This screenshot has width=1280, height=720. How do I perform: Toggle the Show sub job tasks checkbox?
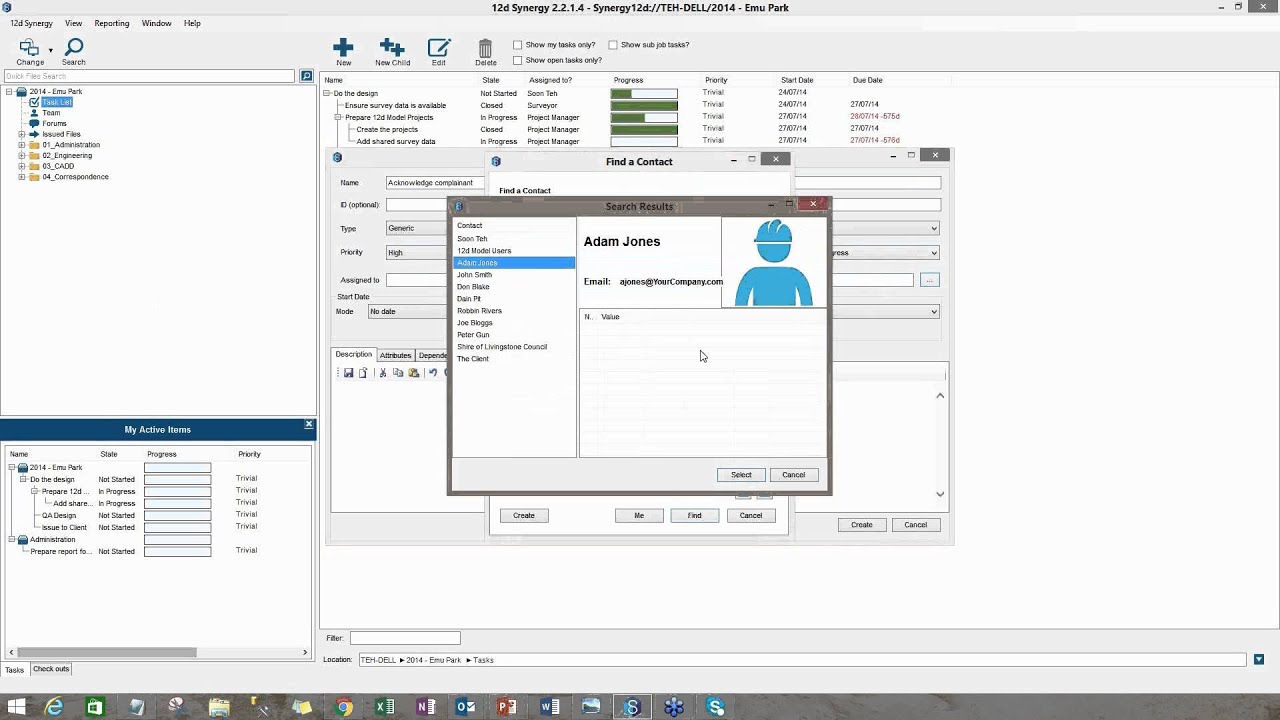[x=613, y=45]
